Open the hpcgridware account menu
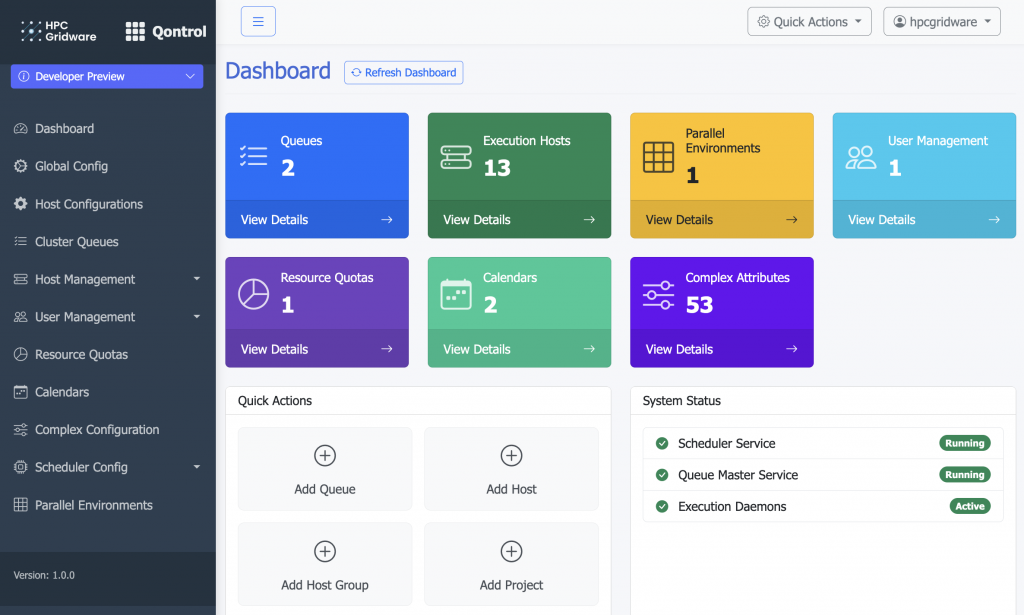1024x615 pixels. 941,21
